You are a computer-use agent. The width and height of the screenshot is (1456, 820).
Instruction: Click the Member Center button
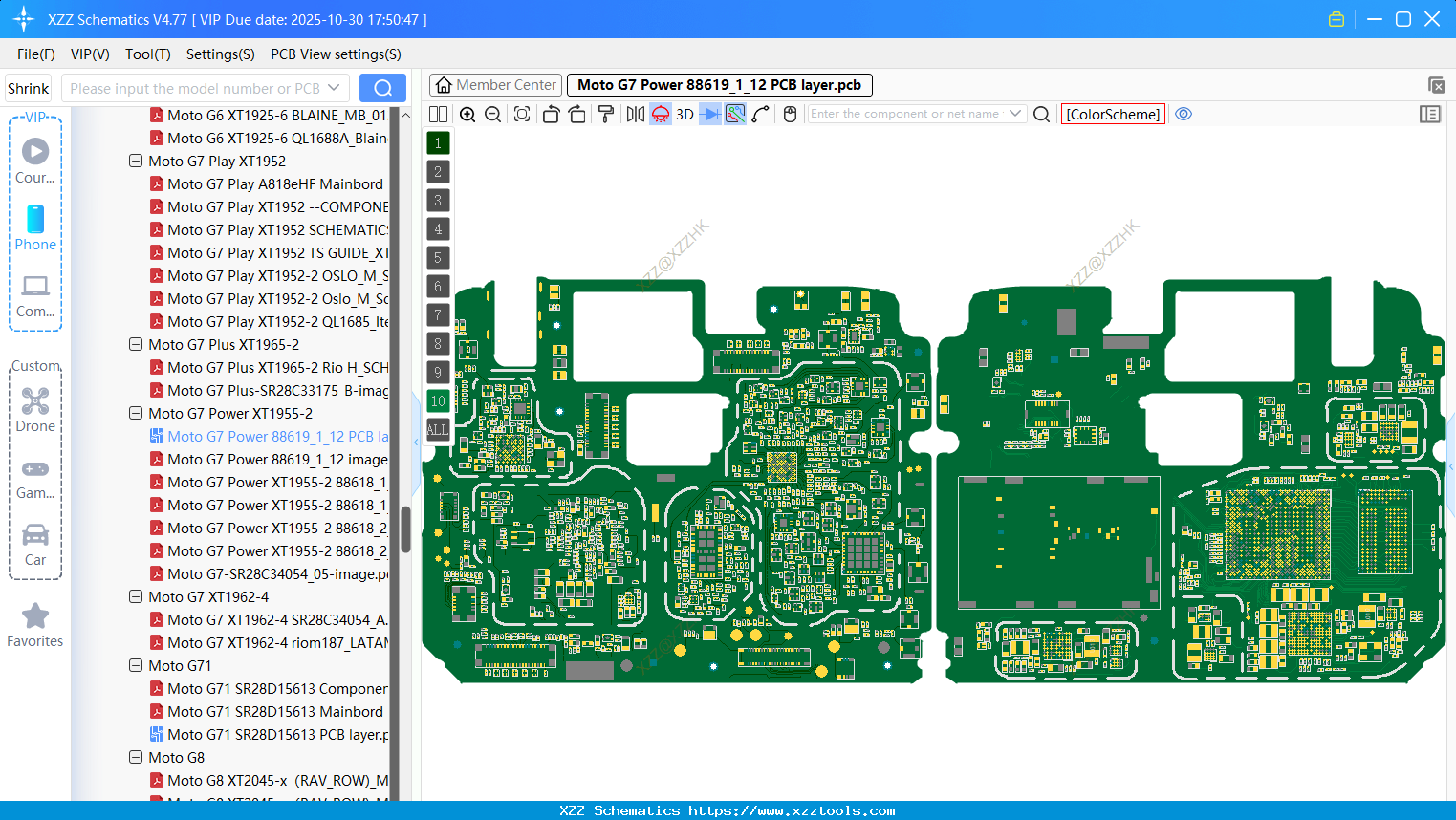495,84
